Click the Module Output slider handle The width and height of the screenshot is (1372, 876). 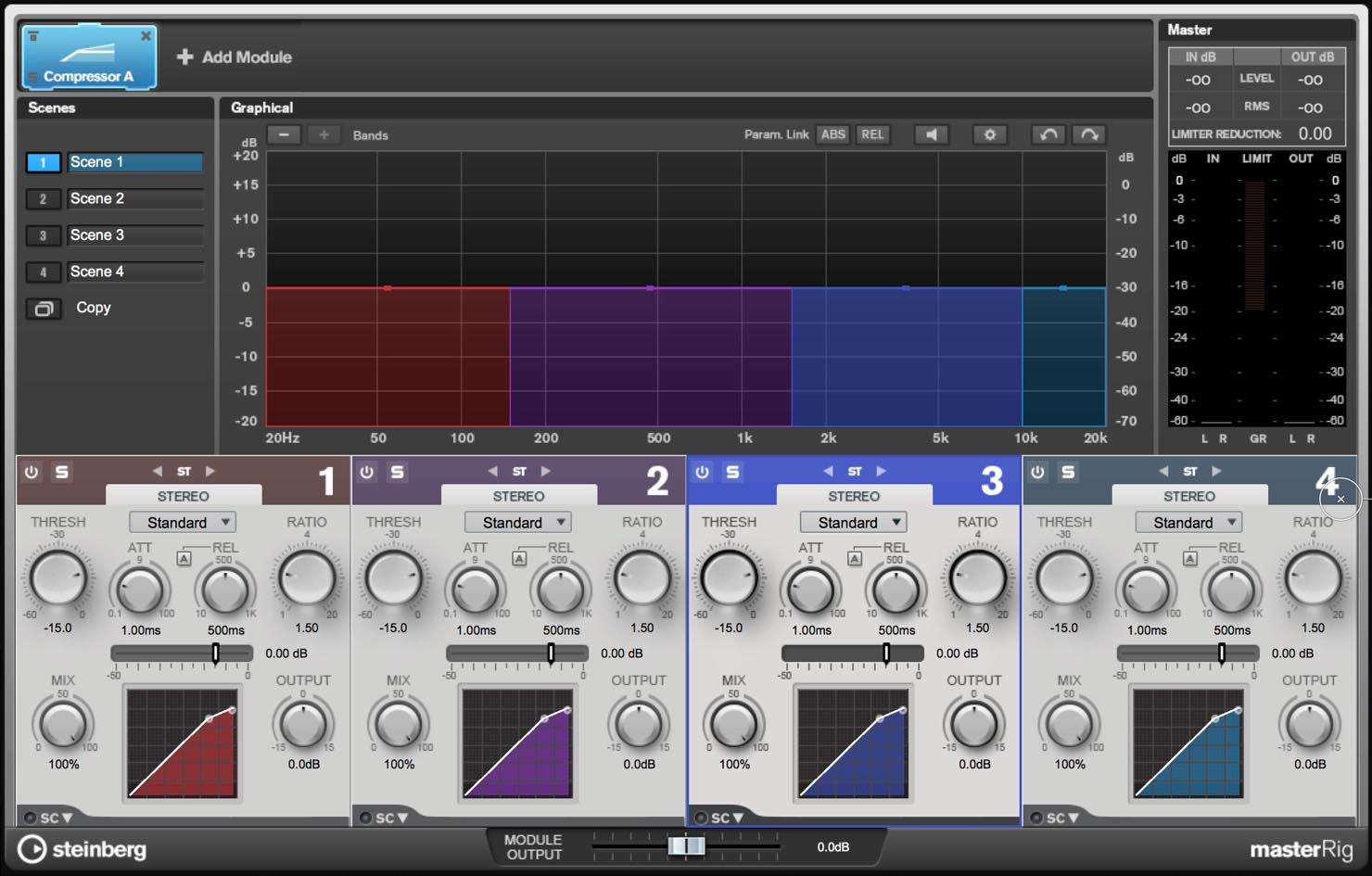point(687,845)
